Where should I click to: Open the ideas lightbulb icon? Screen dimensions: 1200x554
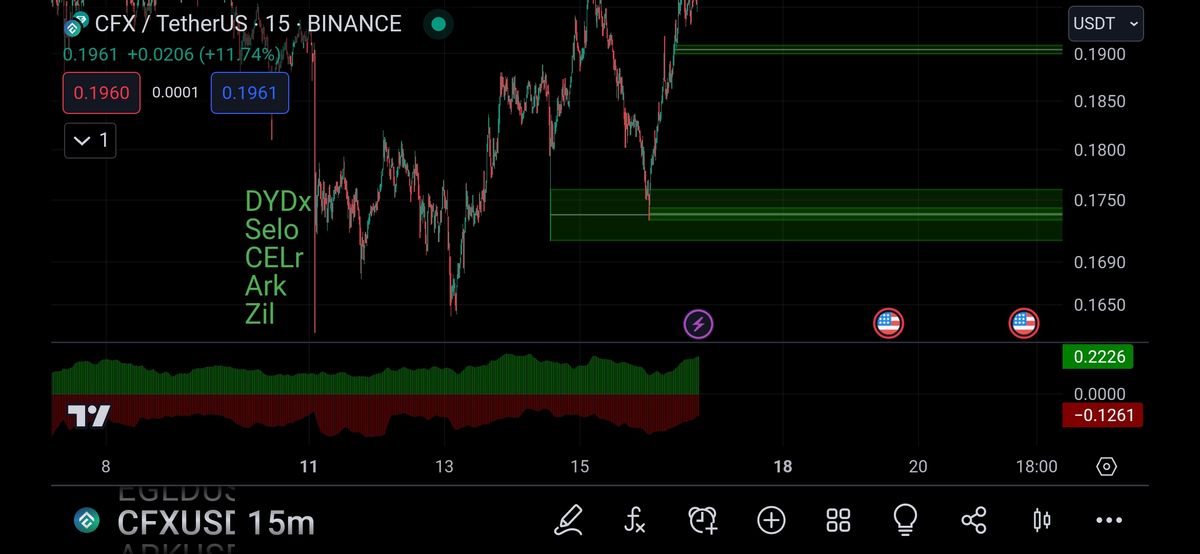tap(905, 518)
